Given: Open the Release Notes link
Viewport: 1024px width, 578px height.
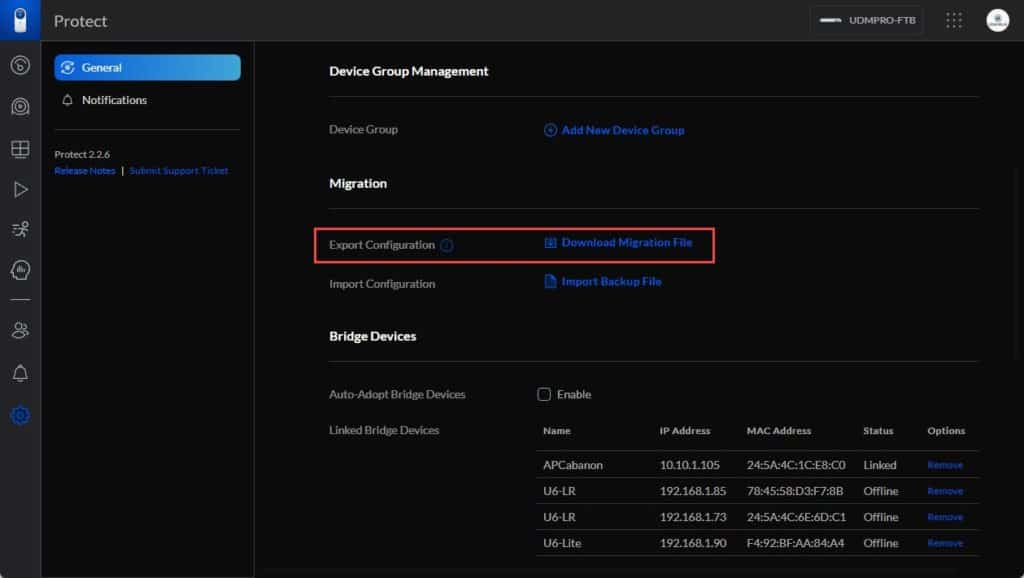Looking at the screenshot, I should (x=84, y=170).
